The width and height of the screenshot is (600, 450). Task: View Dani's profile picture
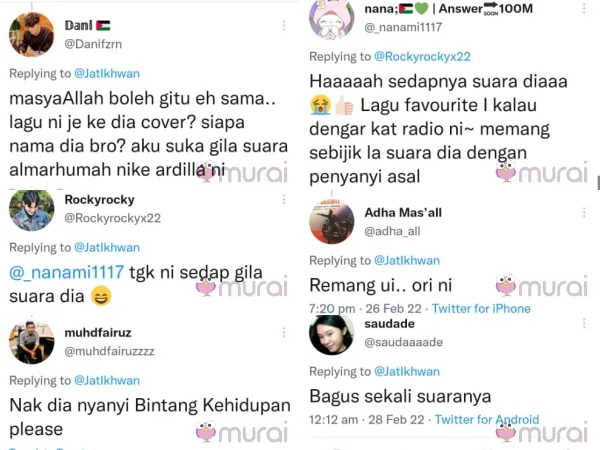click(x=32, y=35)
